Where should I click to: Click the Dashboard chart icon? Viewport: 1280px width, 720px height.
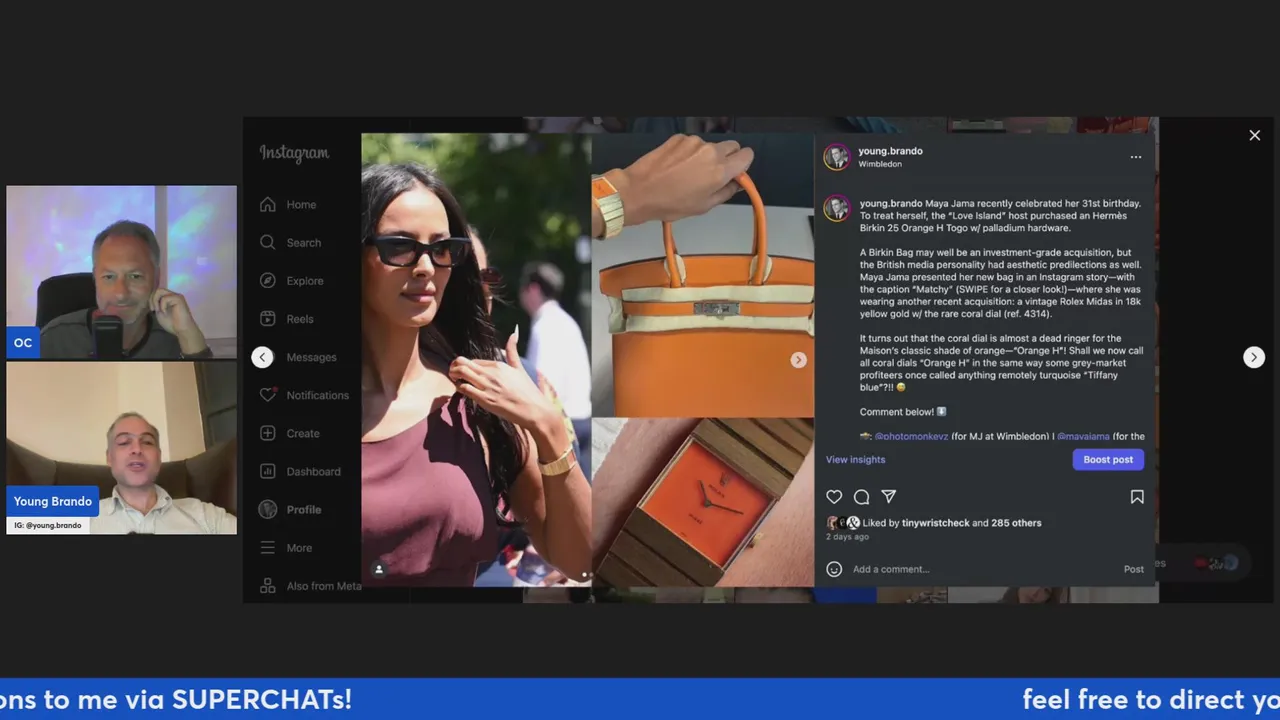(x=267, y=471)
